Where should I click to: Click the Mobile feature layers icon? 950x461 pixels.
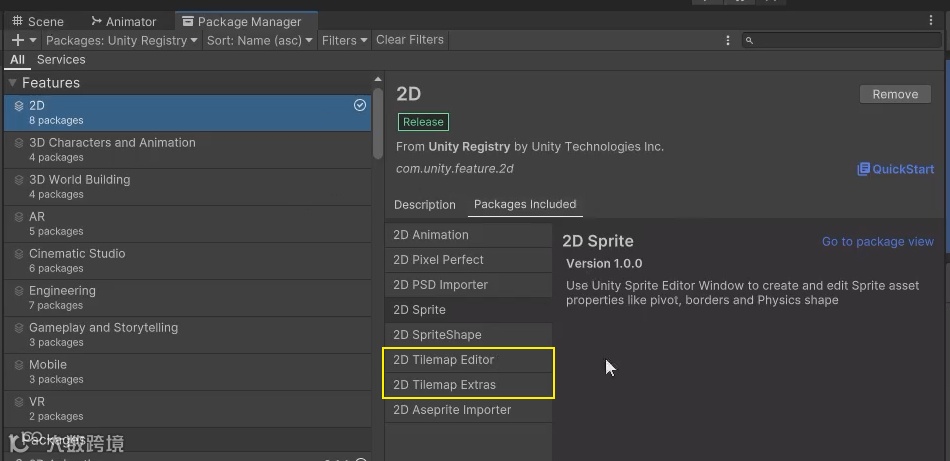coord(19,365)
